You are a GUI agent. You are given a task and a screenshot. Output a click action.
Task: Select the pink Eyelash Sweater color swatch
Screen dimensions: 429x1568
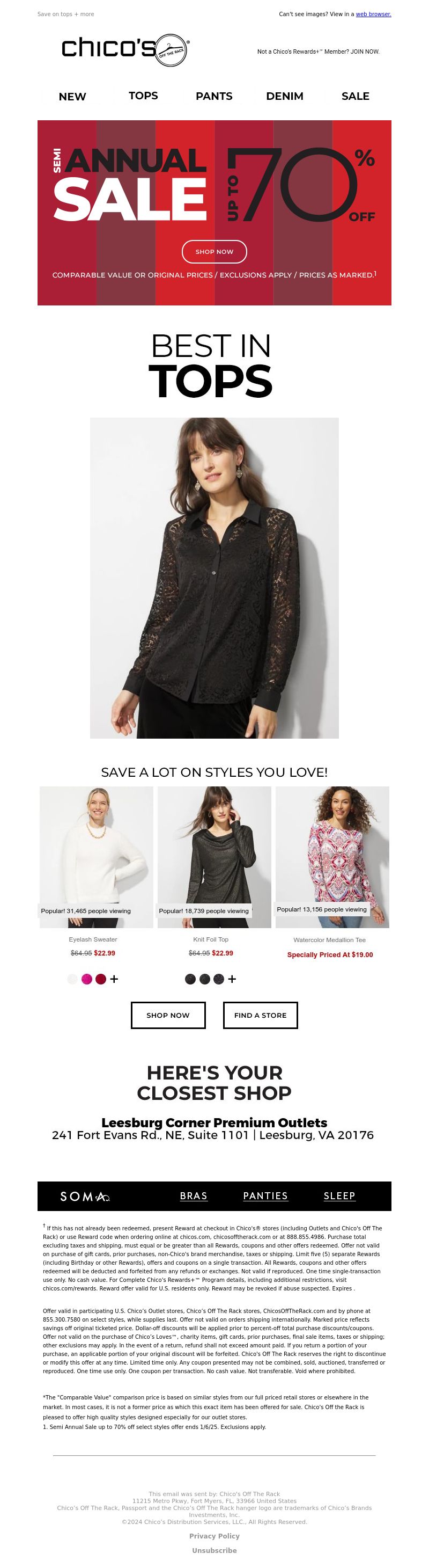(x=87, y=979)
